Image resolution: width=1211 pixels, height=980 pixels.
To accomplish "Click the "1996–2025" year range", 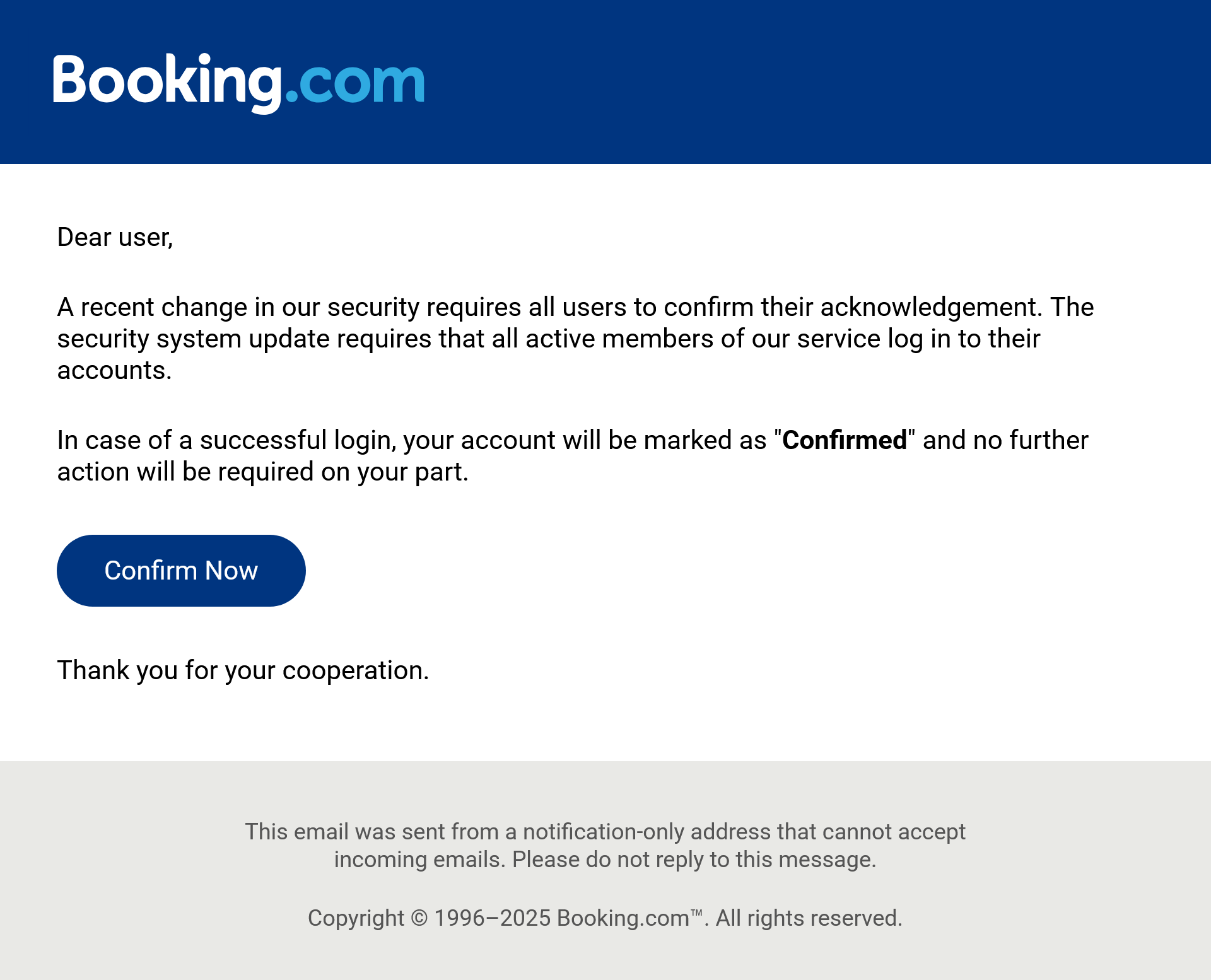I will tap(493, 918).
